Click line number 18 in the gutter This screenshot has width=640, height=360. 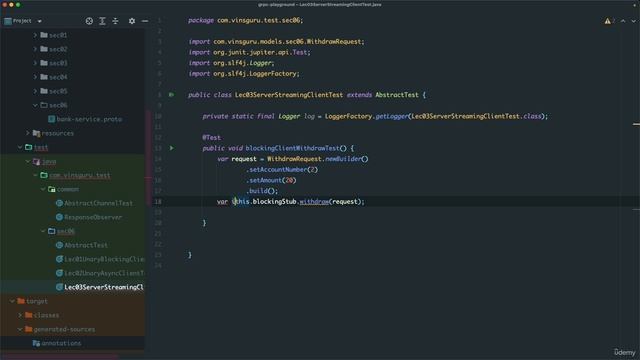pyautogui.click(x=158, y=201)
